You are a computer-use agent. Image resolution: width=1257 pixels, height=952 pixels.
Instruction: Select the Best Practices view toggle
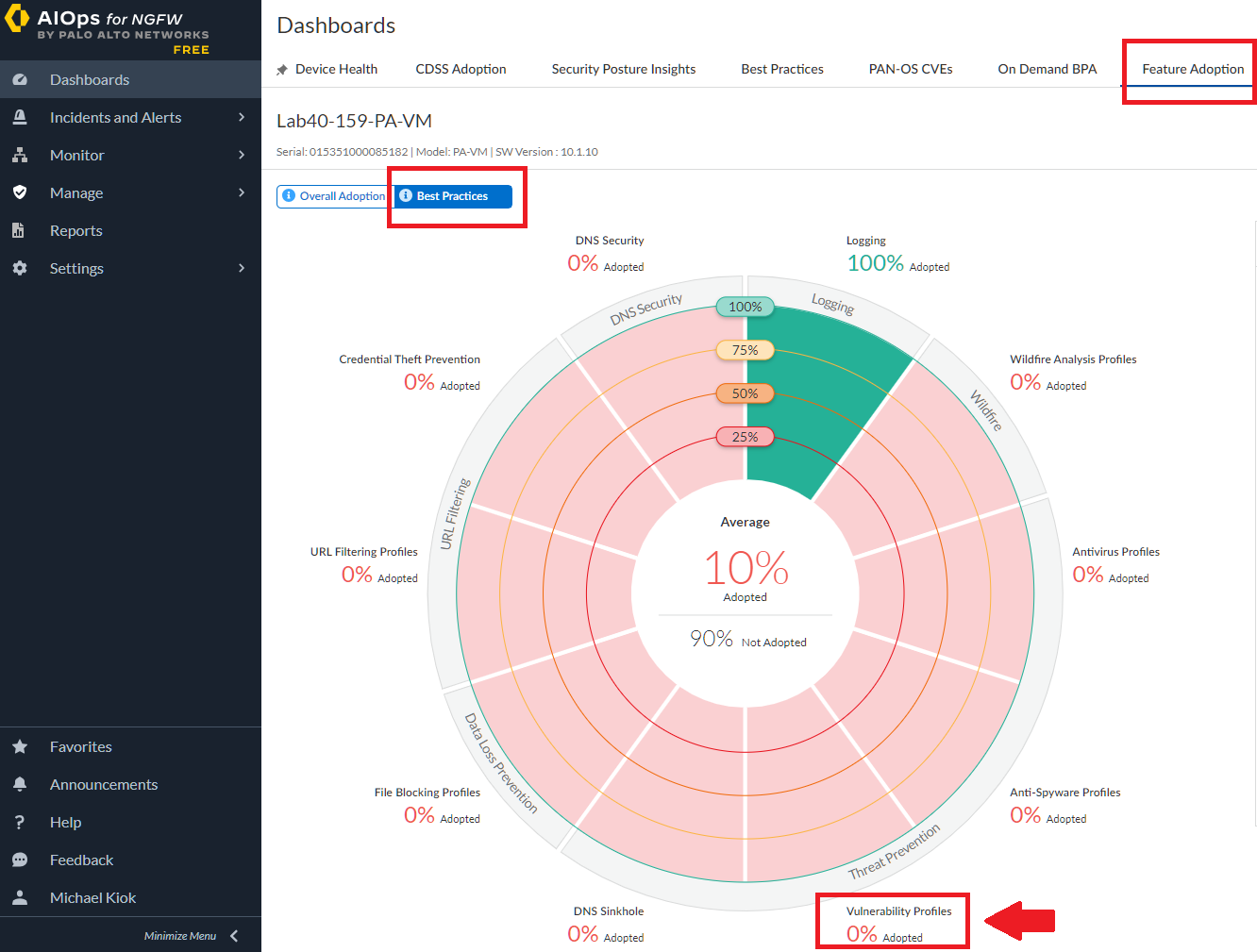[452, 196]
